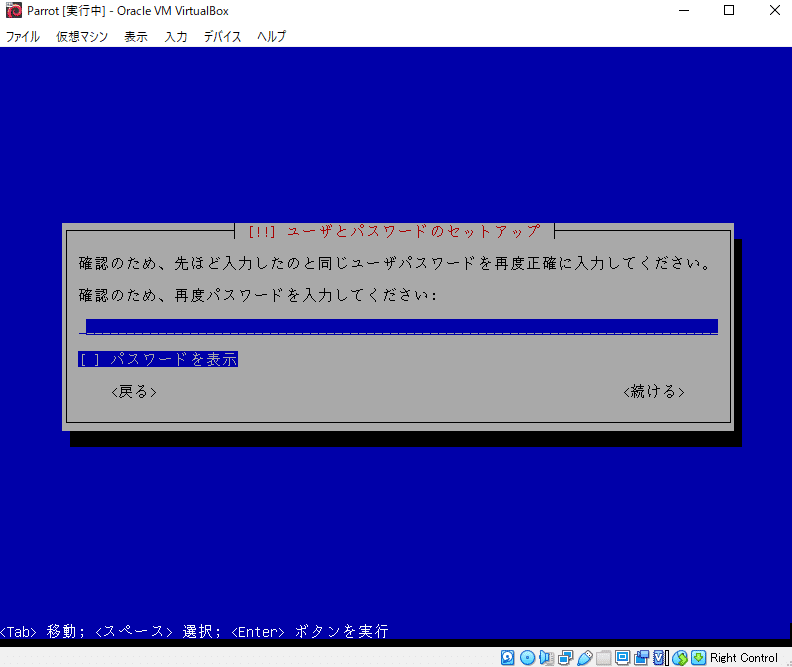The image size is (792, 667).
Task: Click the <戻る> back button
Action: point(134,391)
